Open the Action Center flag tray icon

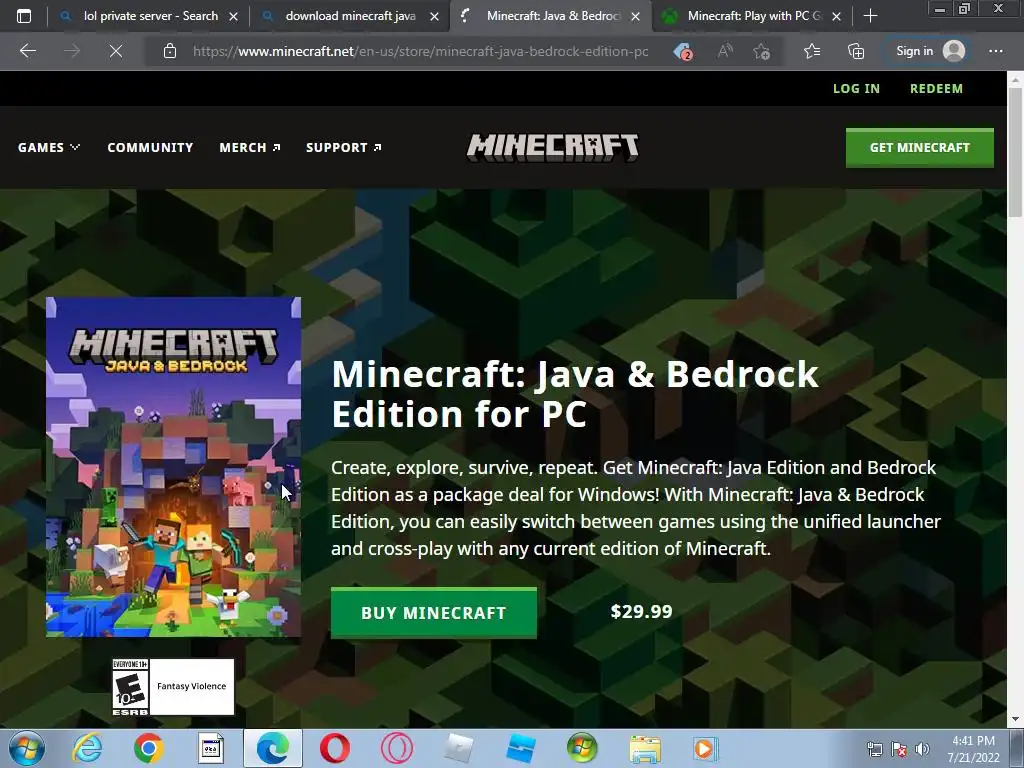point(899,749)
